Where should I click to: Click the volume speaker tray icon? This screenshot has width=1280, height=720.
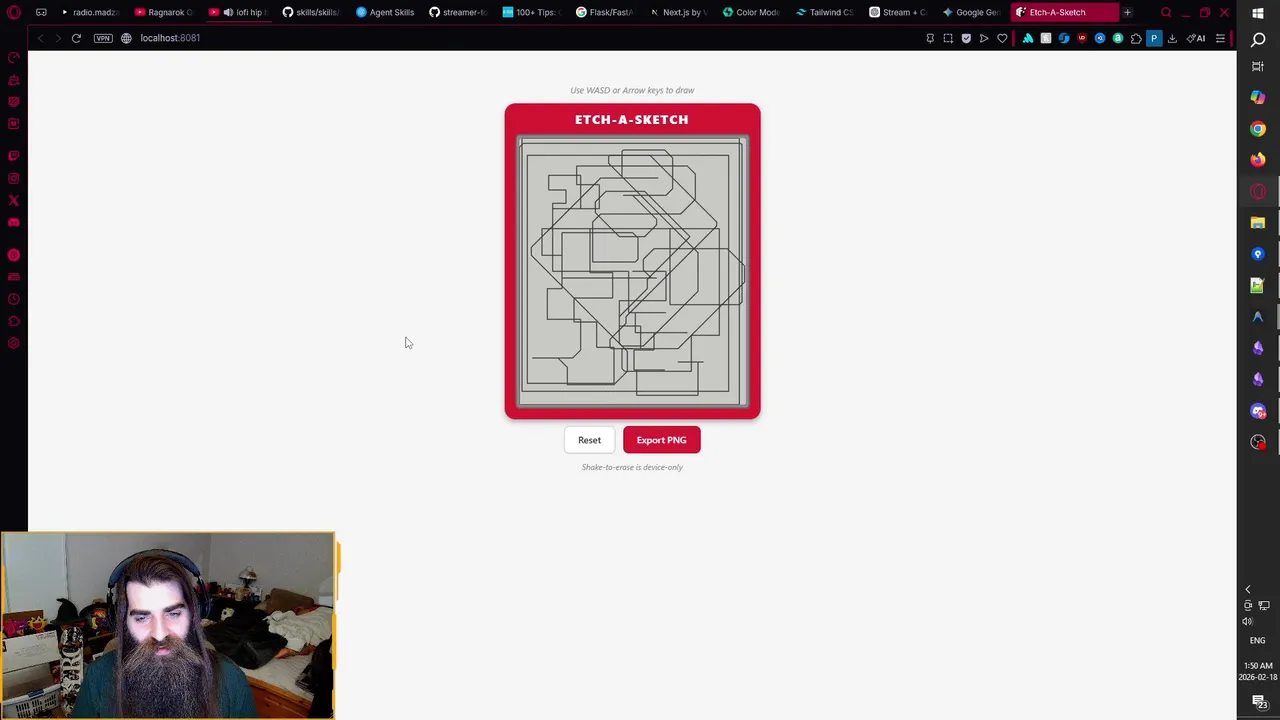coord(1247,621)
